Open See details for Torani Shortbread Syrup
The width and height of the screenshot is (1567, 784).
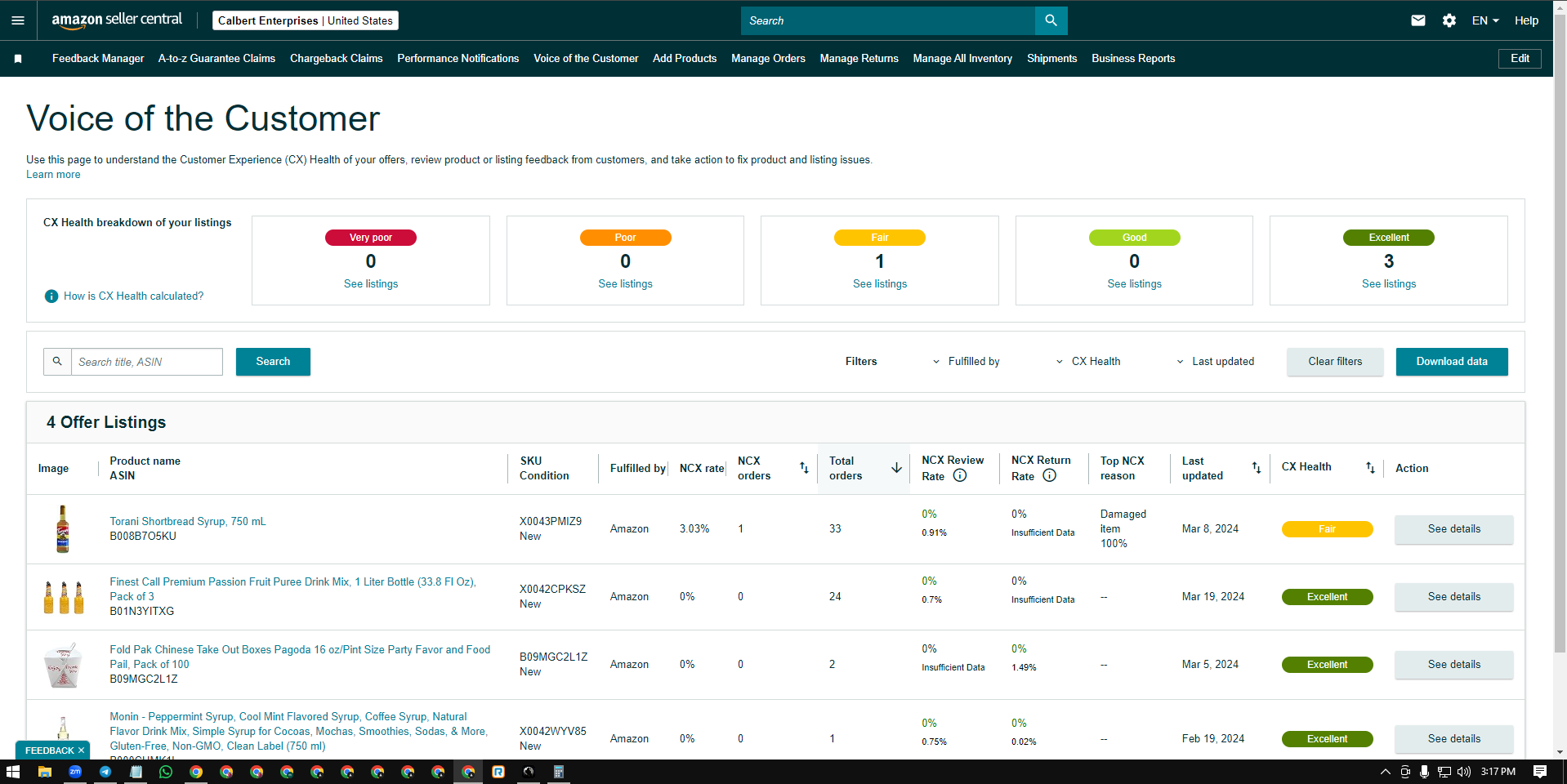pyautogui.click(x=1453, y=529)
